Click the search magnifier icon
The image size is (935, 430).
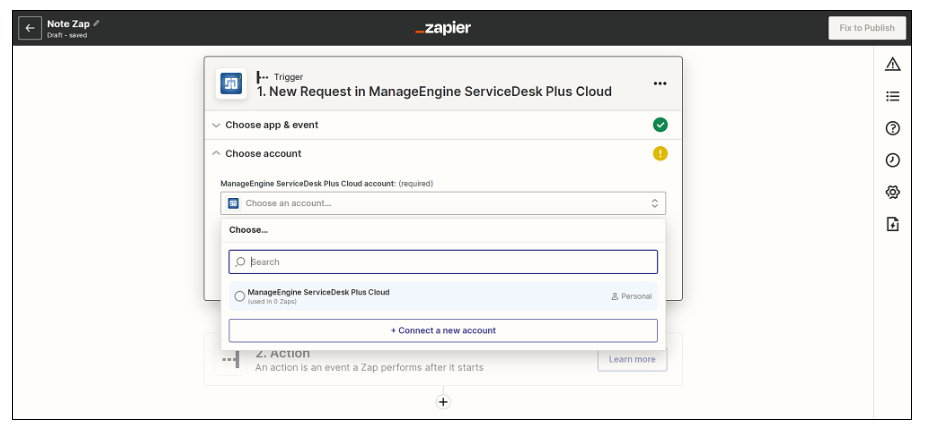tap(240, 262)
